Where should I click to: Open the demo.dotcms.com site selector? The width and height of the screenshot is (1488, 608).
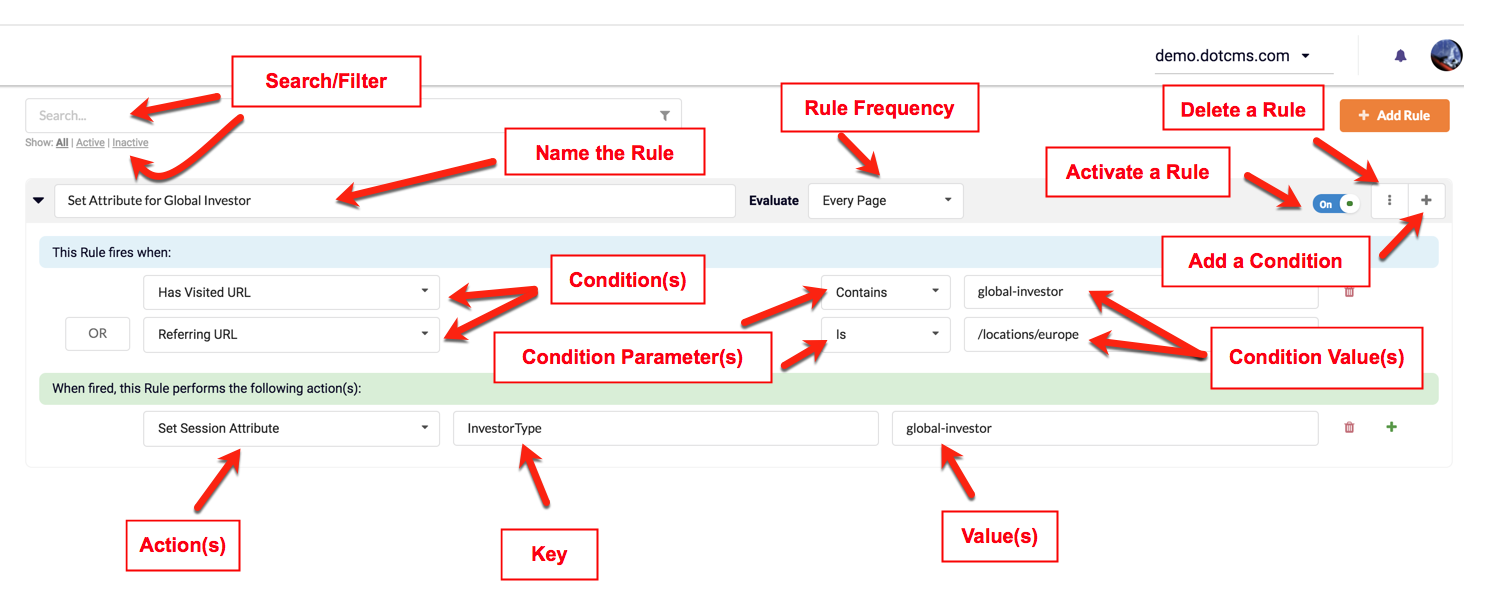tap(1233, 56)
